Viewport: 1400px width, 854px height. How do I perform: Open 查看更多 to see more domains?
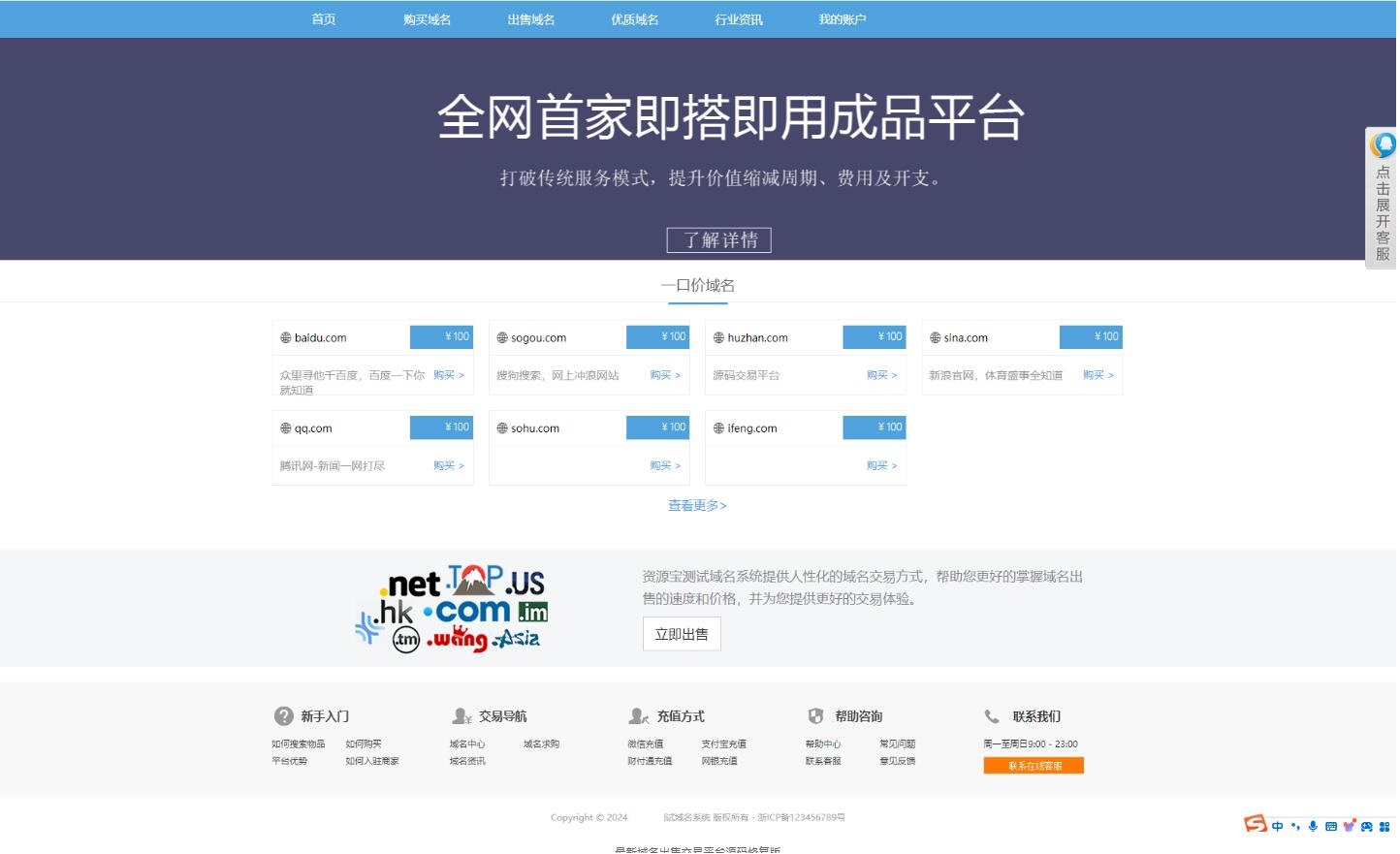pos(696,505)
